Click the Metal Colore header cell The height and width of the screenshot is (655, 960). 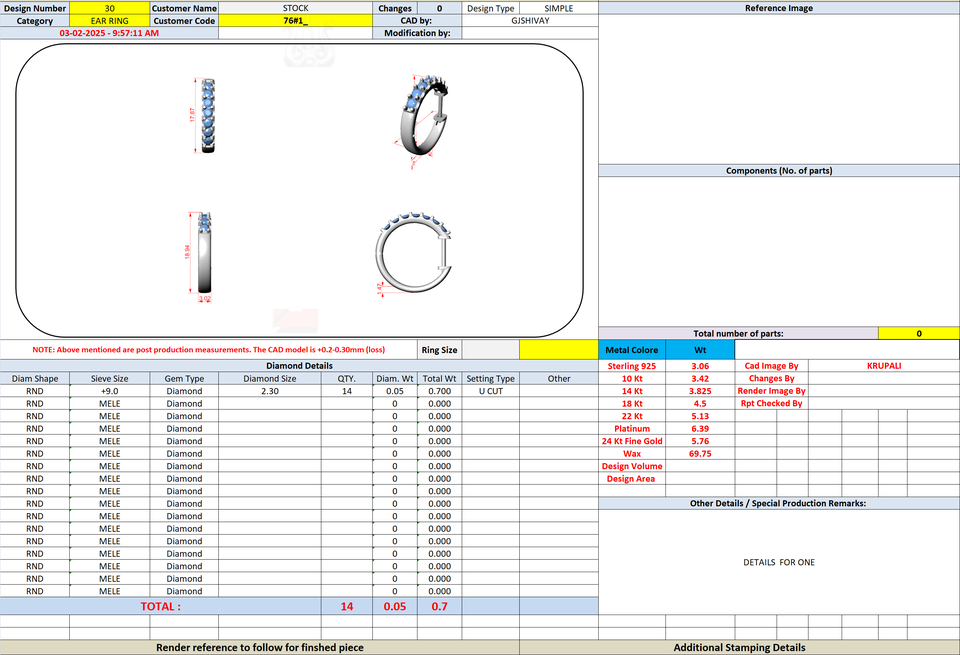coord(632,350)
